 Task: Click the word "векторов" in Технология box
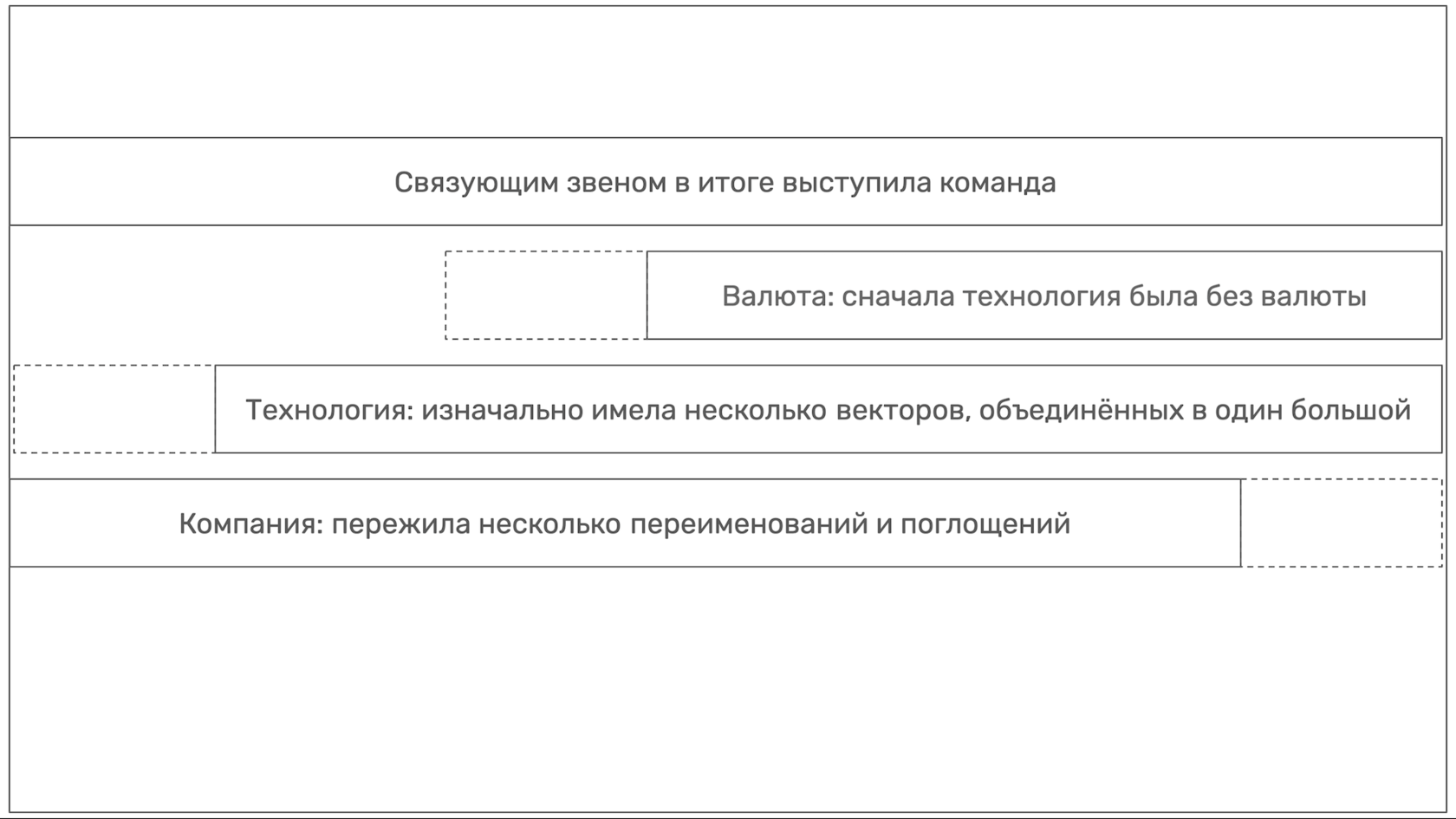(902, 410)
